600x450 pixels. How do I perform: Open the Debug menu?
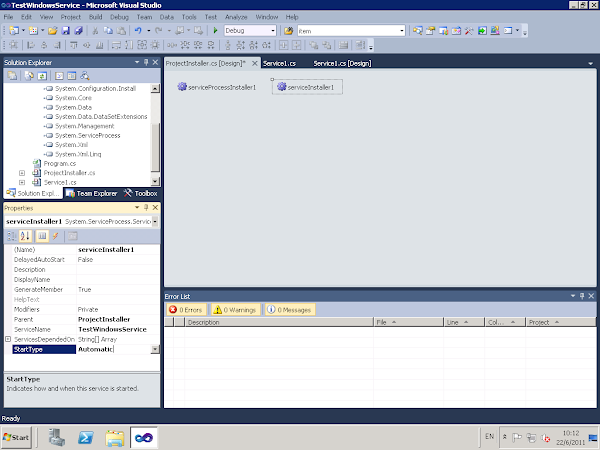(x=119, y=17)
